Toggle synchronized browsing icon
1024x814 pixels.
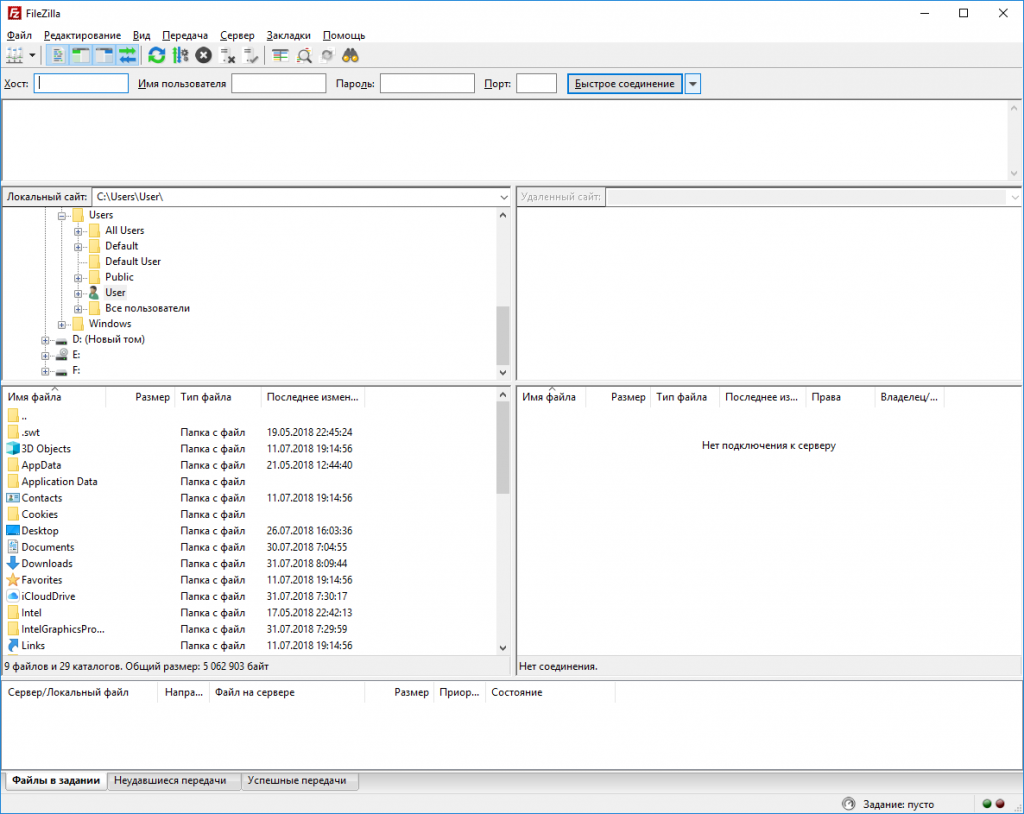tap(327, 56)
